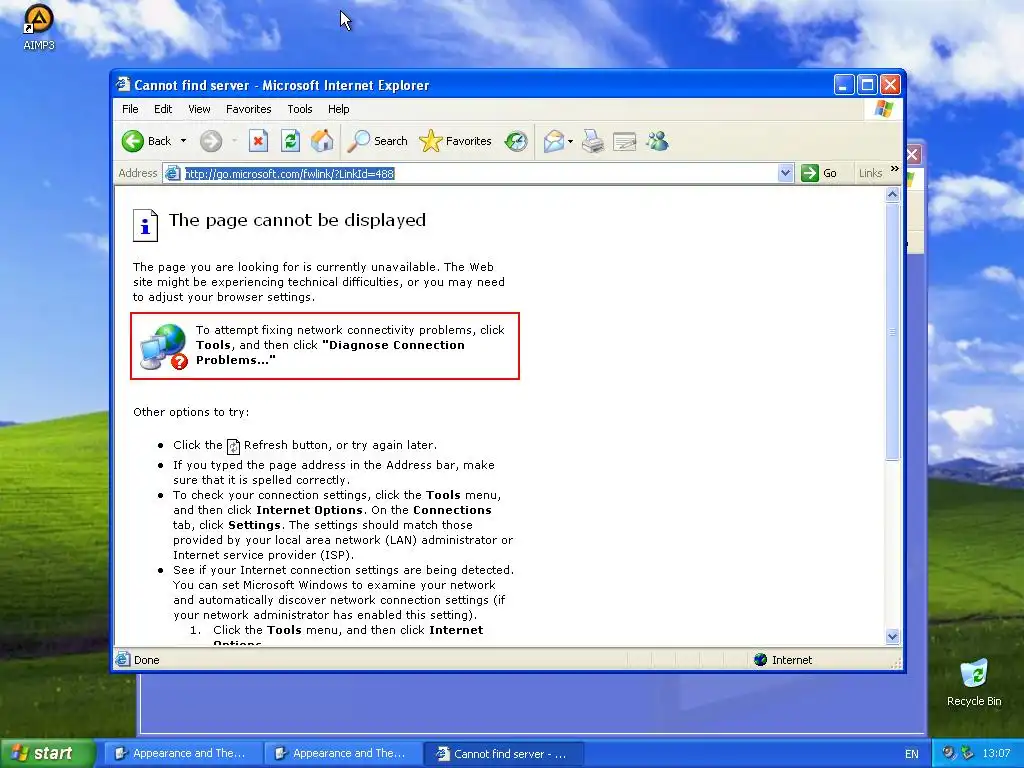Image resolution: width=1024 pixels, height=768 pixels.
Task: Open the Tools menu
Action: pyautogui.click(x=300, y=109)
